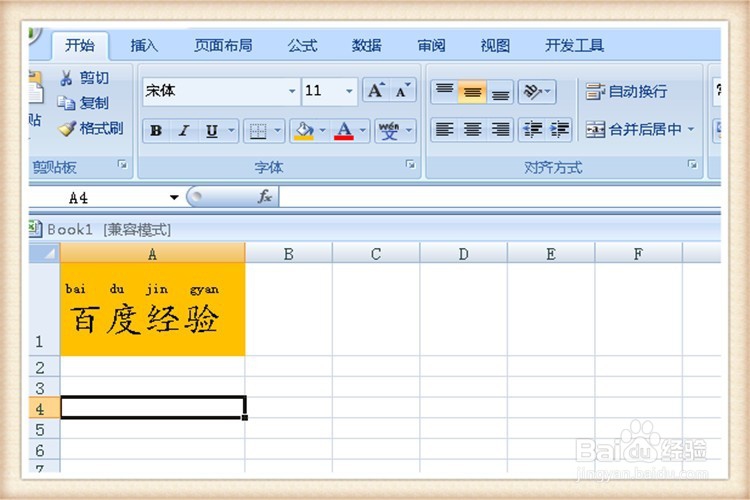Open borders dropdown arrow
Viewport: 750px width, 500px height.
pos(277,130)
